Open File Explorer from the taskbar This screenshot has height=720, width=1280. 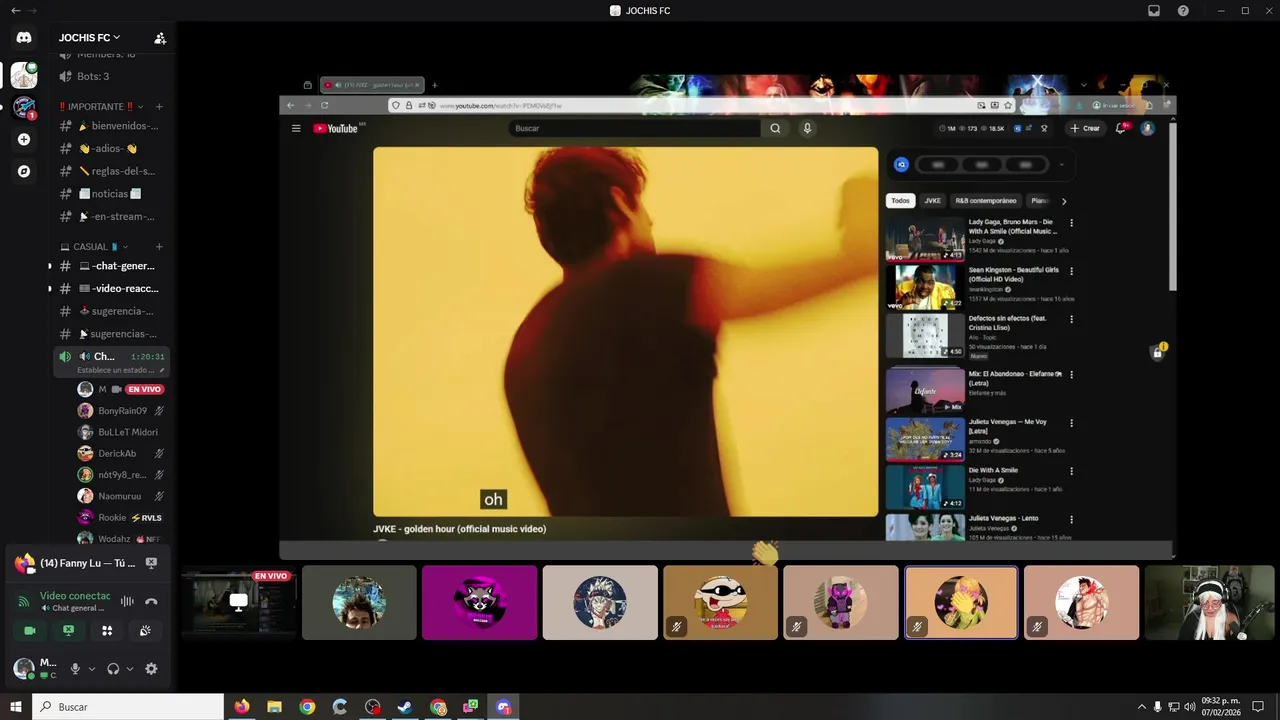[274, 707]
